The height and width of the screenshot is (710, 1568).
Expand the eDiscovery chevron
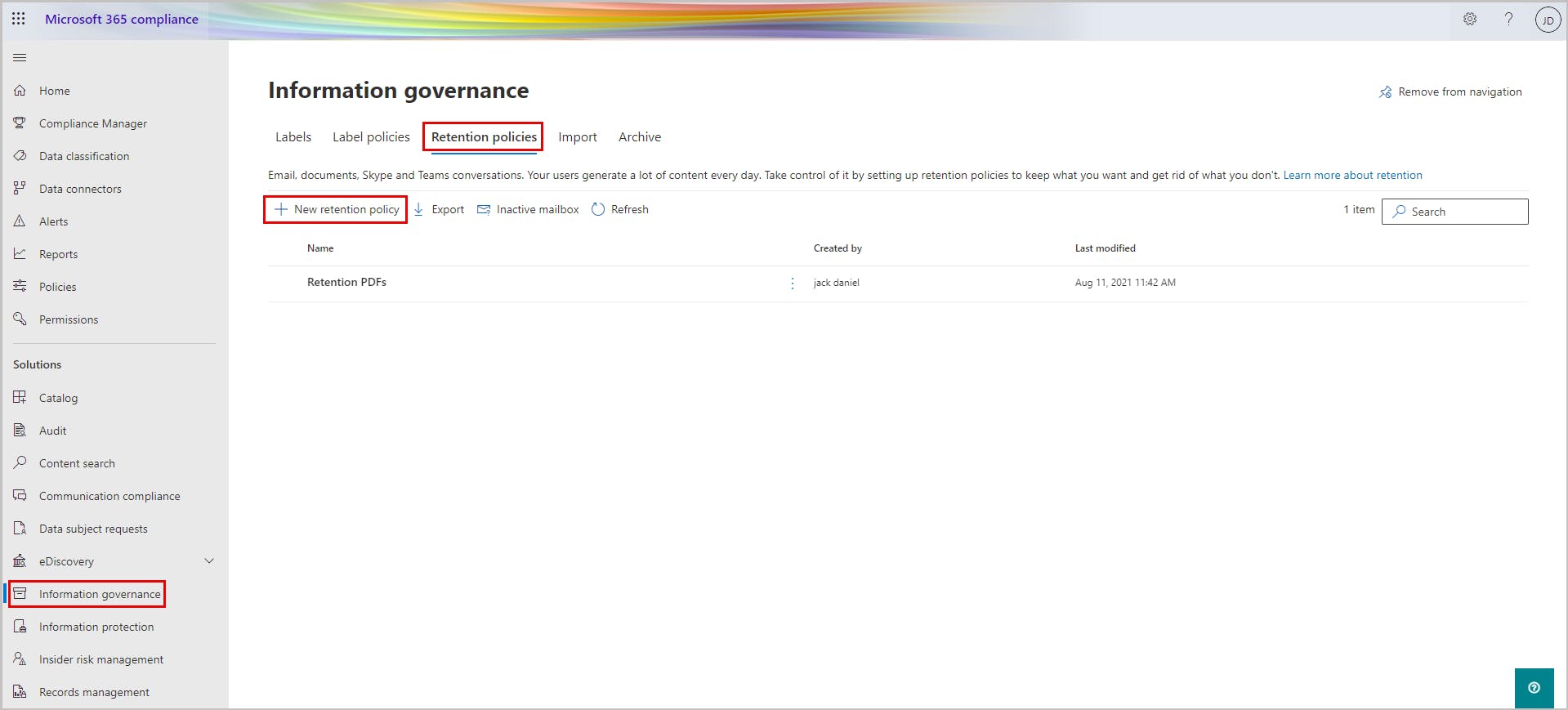point(209,561)
